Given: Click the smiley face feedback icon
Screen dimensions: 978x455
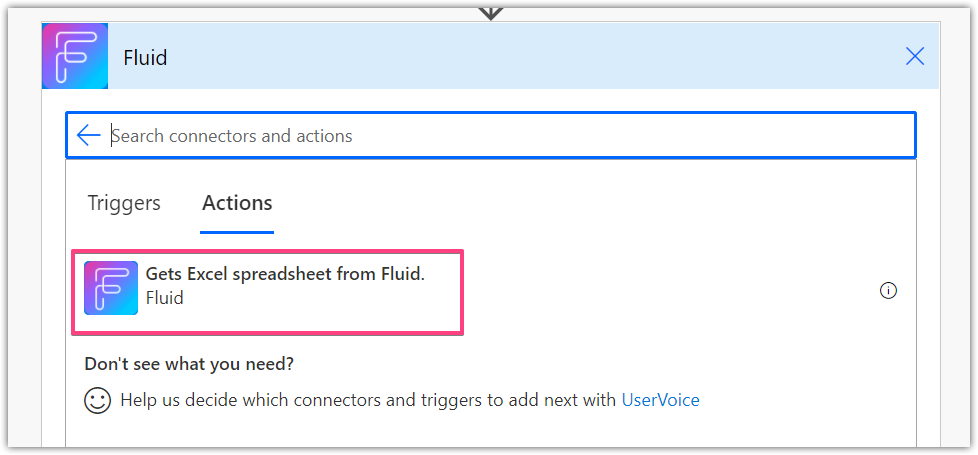Looking at the screenshot, I should [97, 400].
